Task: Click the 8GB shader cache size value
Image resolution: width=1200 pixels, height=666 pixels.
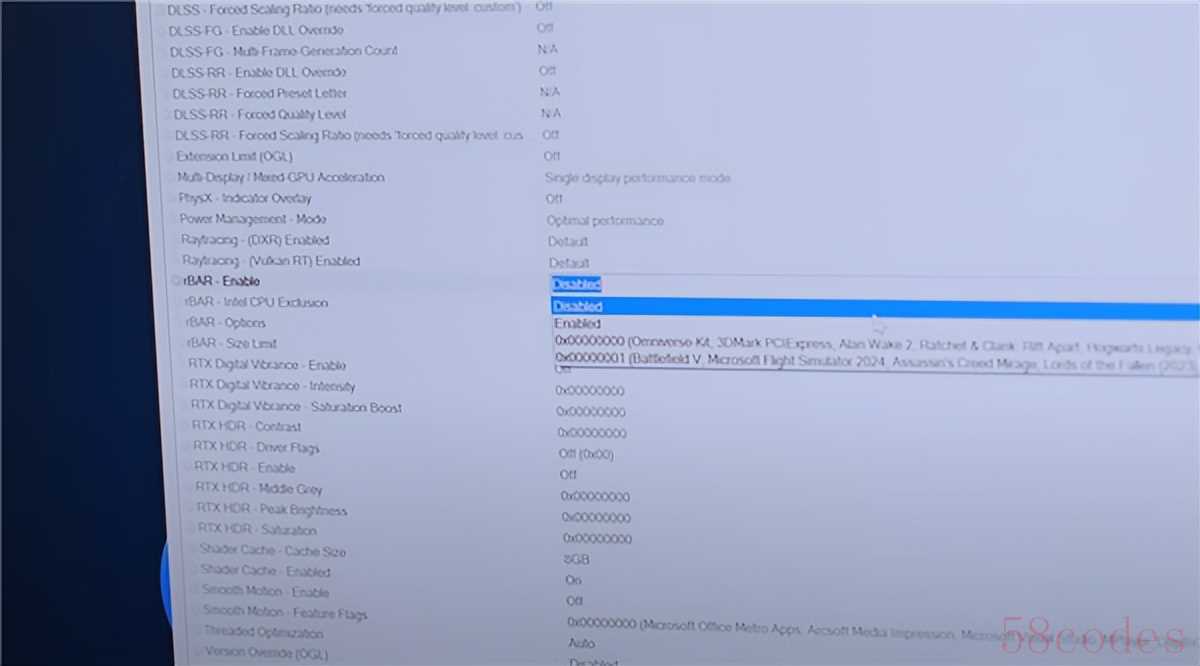Action: coord(577,559)
